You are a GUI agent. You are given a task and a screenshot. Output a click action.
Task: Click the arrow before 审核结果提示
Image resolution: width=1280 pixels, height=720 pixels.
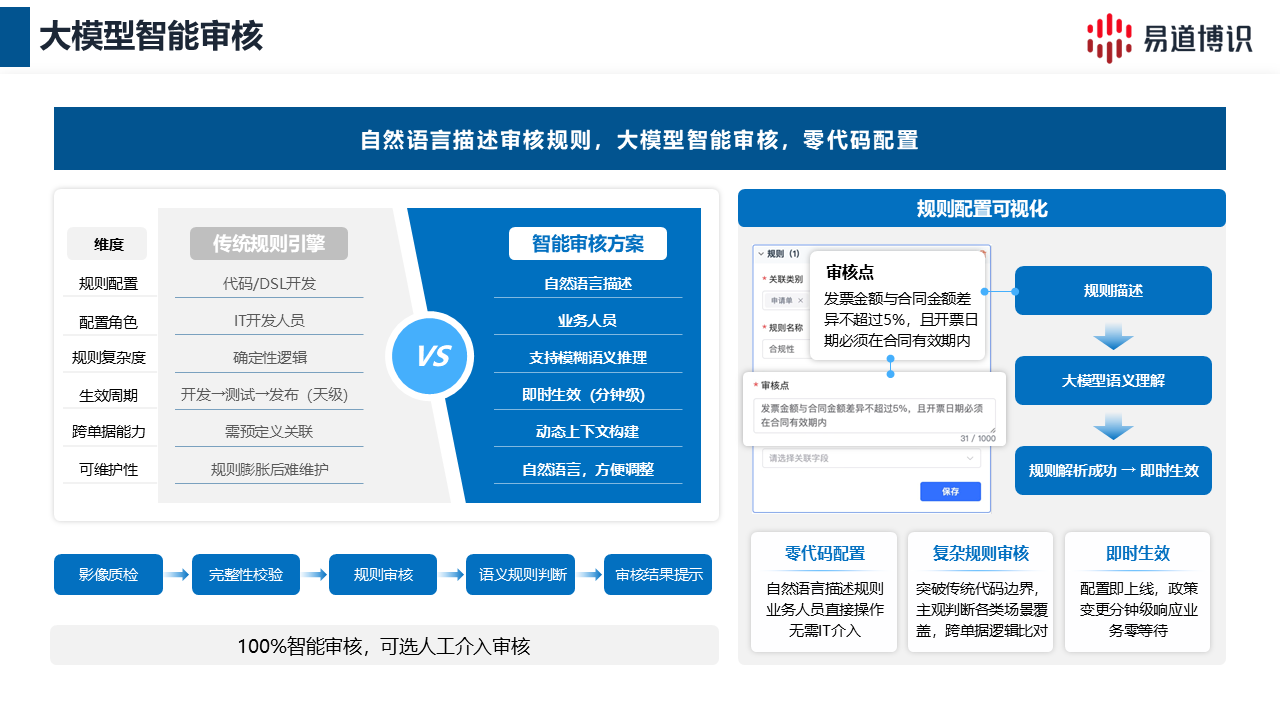(589, 575)
